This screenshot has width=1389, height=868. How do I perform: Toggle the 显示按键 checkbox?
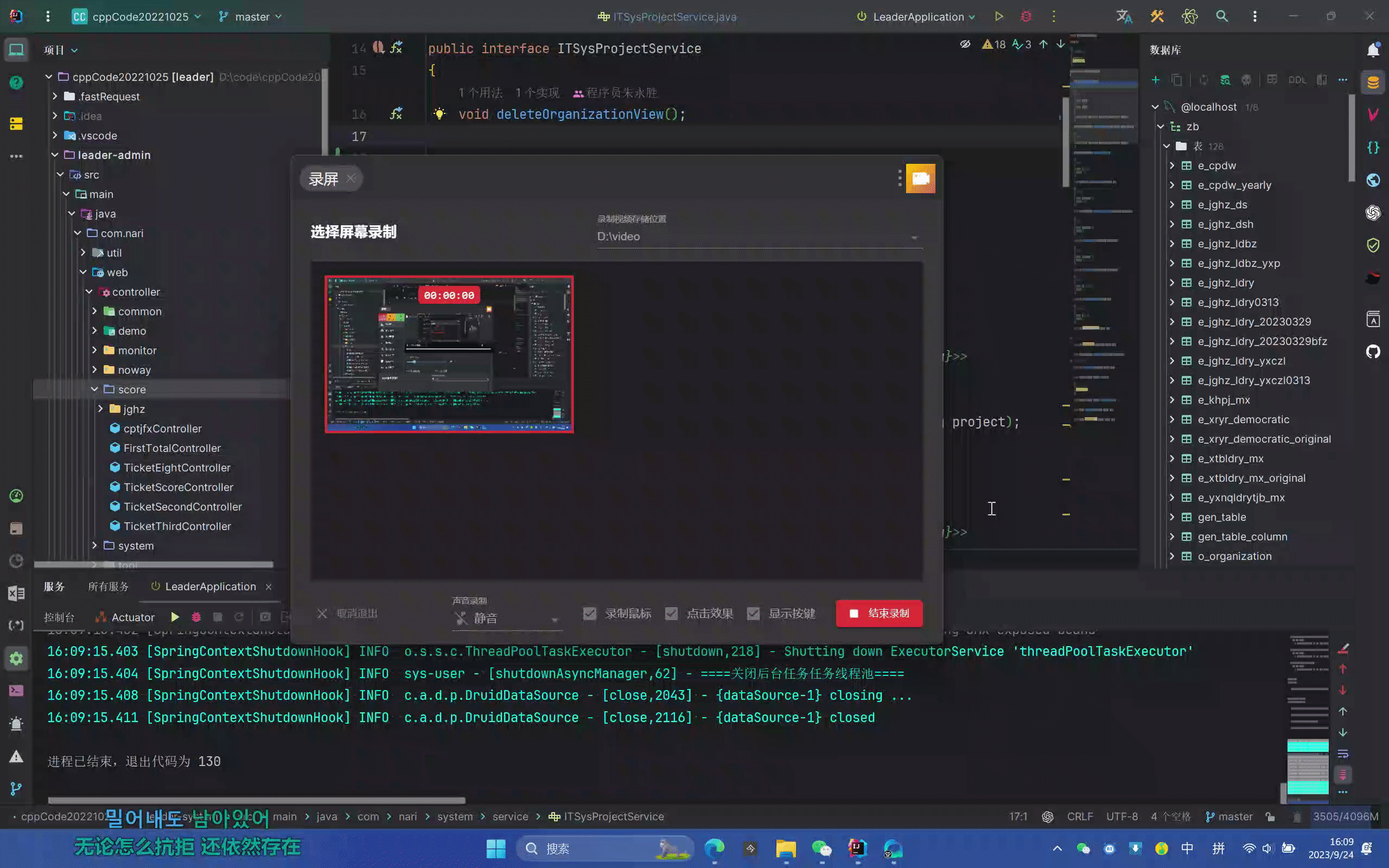(x=754, y=614)
